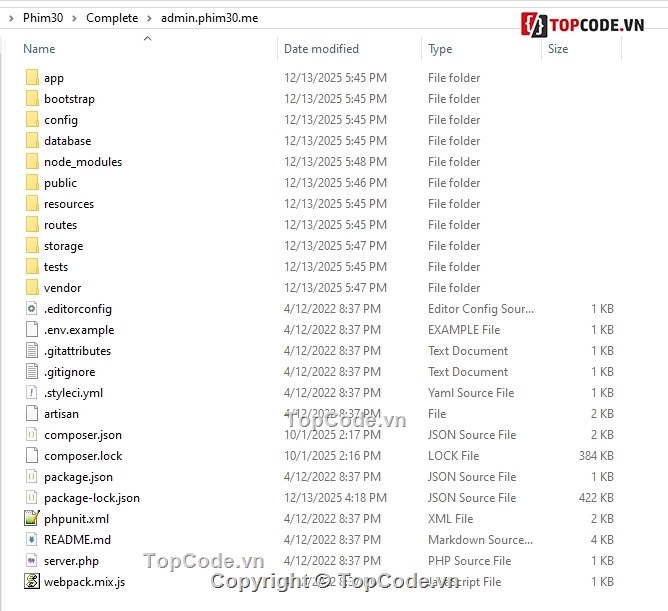
Task: Click the README.md file icon
Action: (31, 540)
